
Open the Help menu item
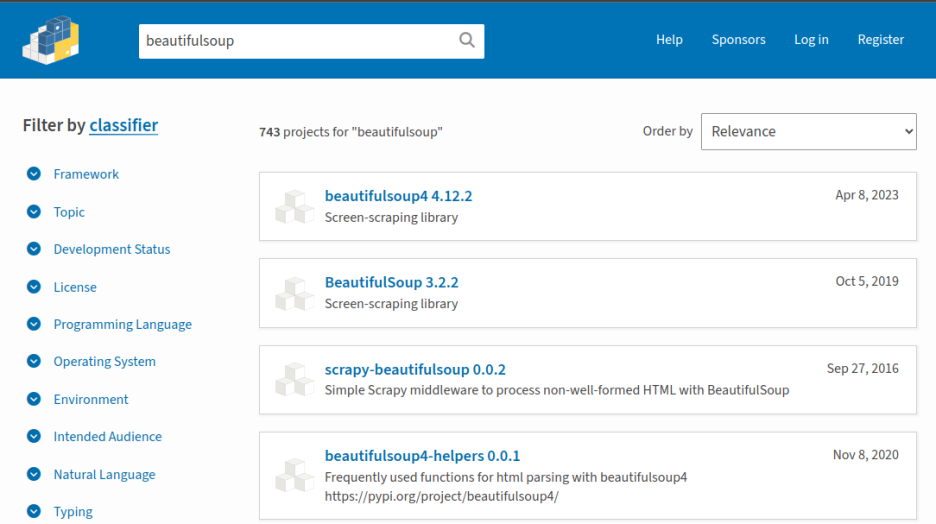669,39
